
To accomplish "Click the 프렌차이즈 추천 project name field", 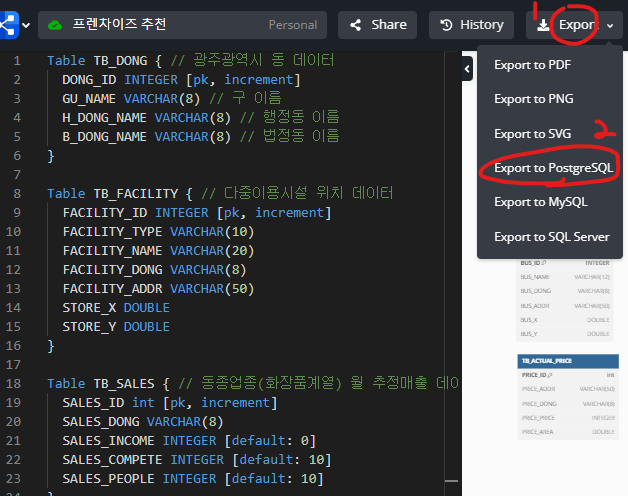I will tap(183, 25).
